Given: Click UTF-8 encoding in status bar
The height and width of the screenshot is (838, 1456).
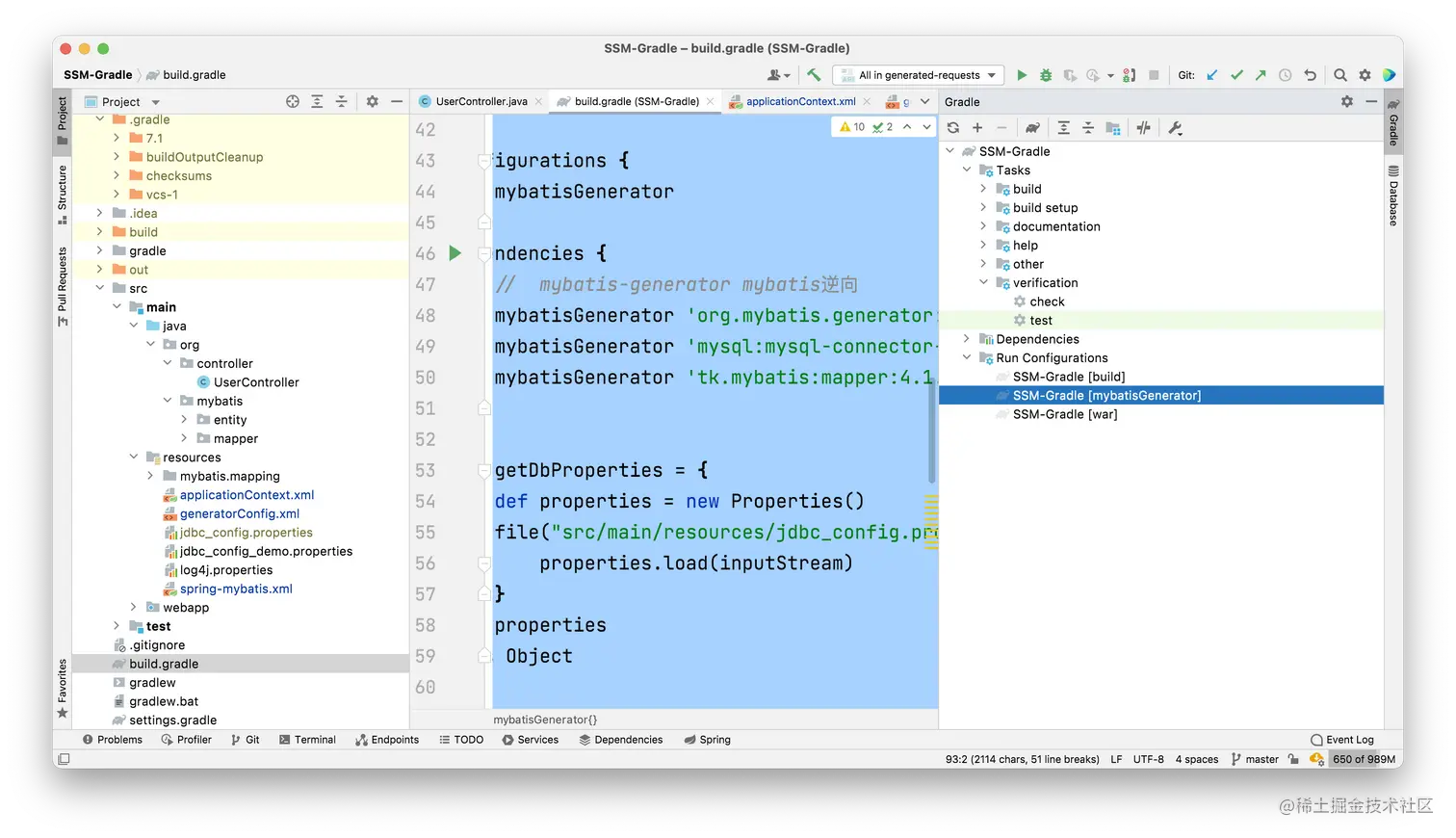Looking at the screenshot, I should click(x=1148, y=760).
